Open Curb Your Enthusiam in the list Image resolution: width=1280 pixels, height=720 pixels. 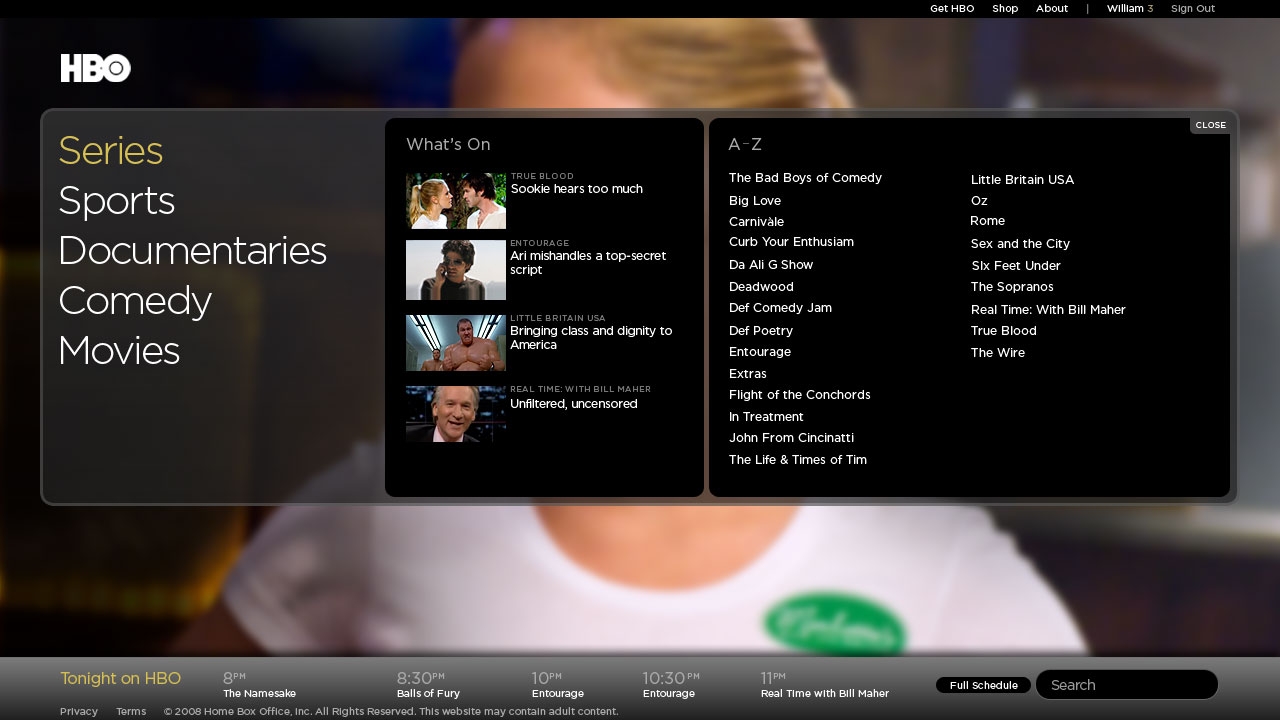(791, 242)
